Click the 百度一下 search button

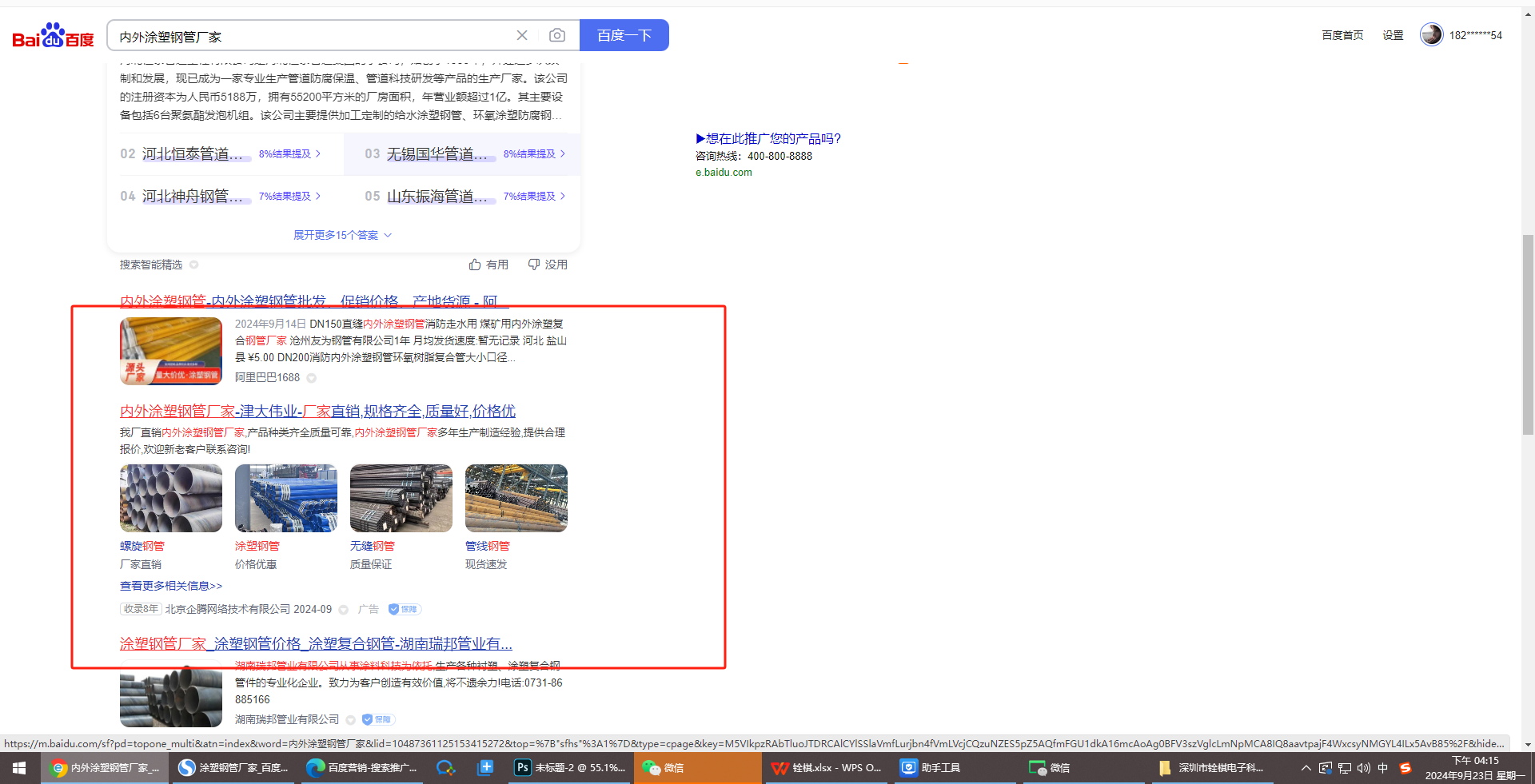click(624, 35)
